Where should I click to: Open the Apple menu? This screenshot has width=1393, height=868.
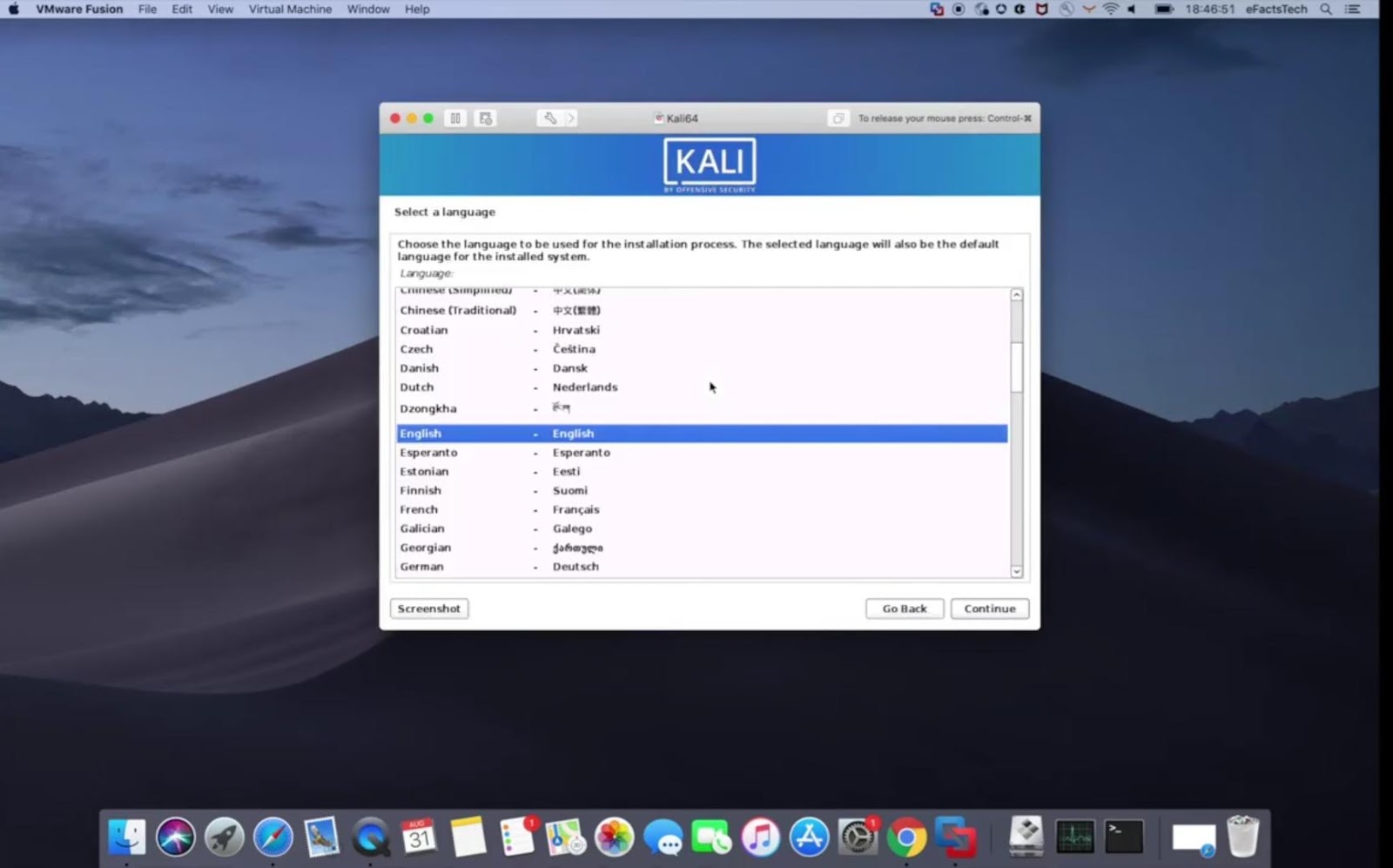[x=14, y=10]
